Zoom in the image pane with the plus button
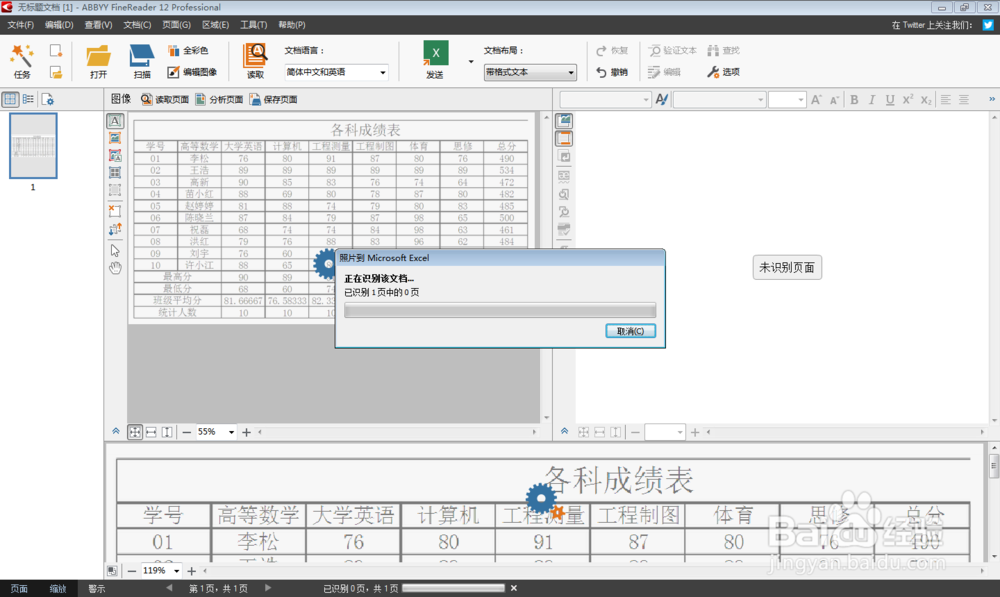The image size is (1000, 597). coord(246,432)
